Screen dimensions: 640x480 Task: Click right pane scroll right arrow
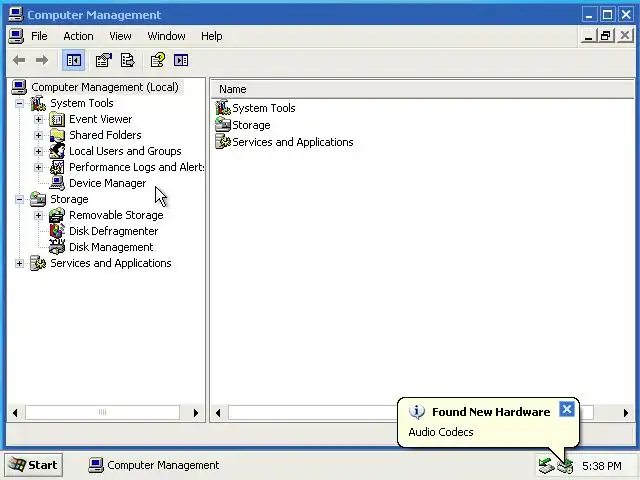click(626, 413)
